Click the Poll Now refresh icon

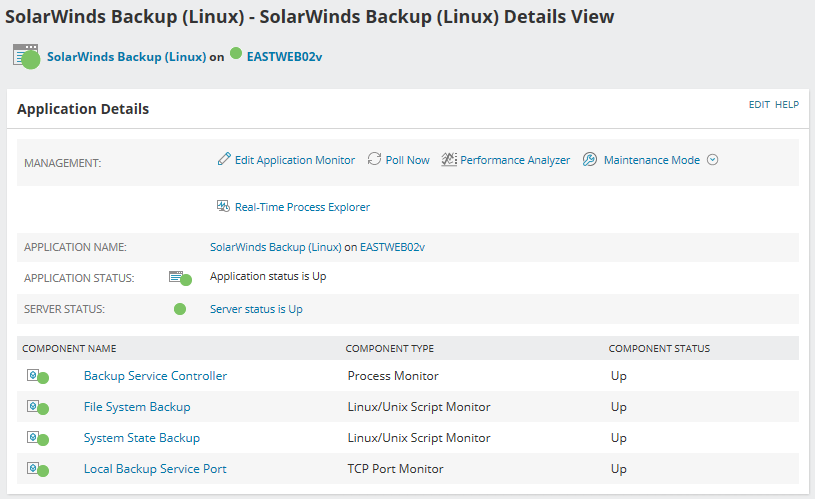point(375,160)
